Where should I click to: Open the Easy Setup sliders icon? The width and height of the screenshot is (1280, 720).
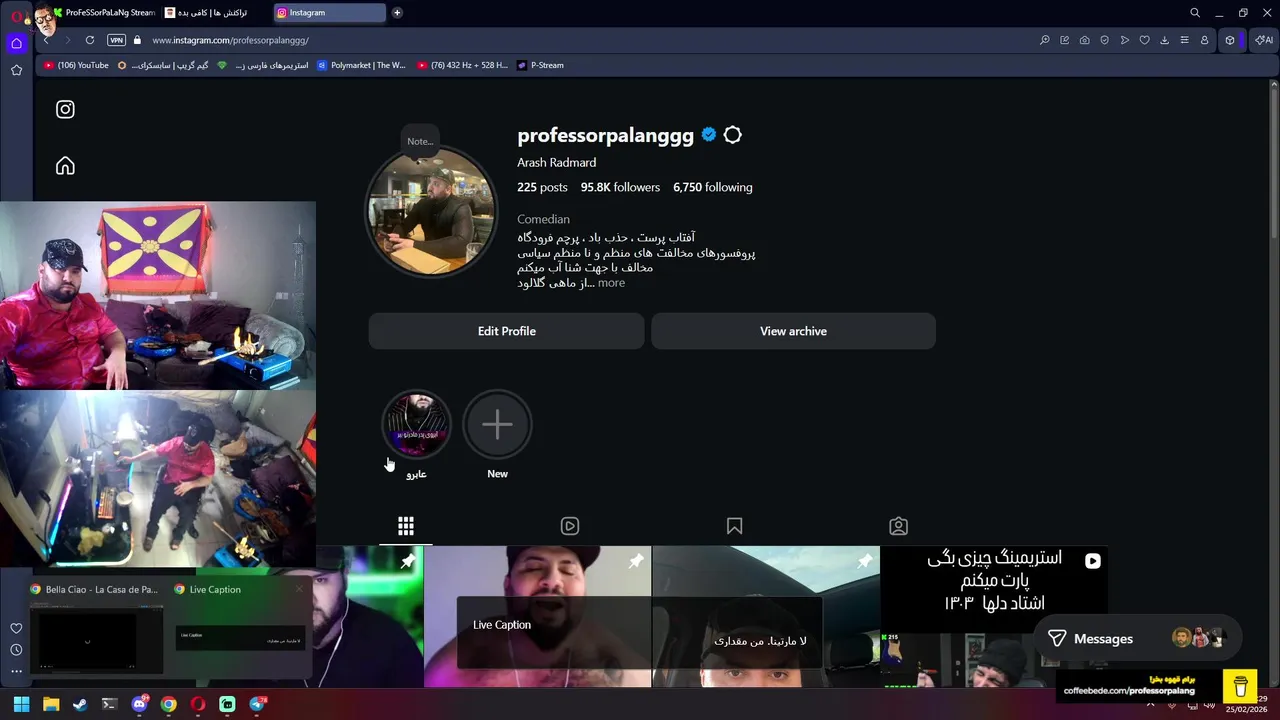coord(1185,40)
